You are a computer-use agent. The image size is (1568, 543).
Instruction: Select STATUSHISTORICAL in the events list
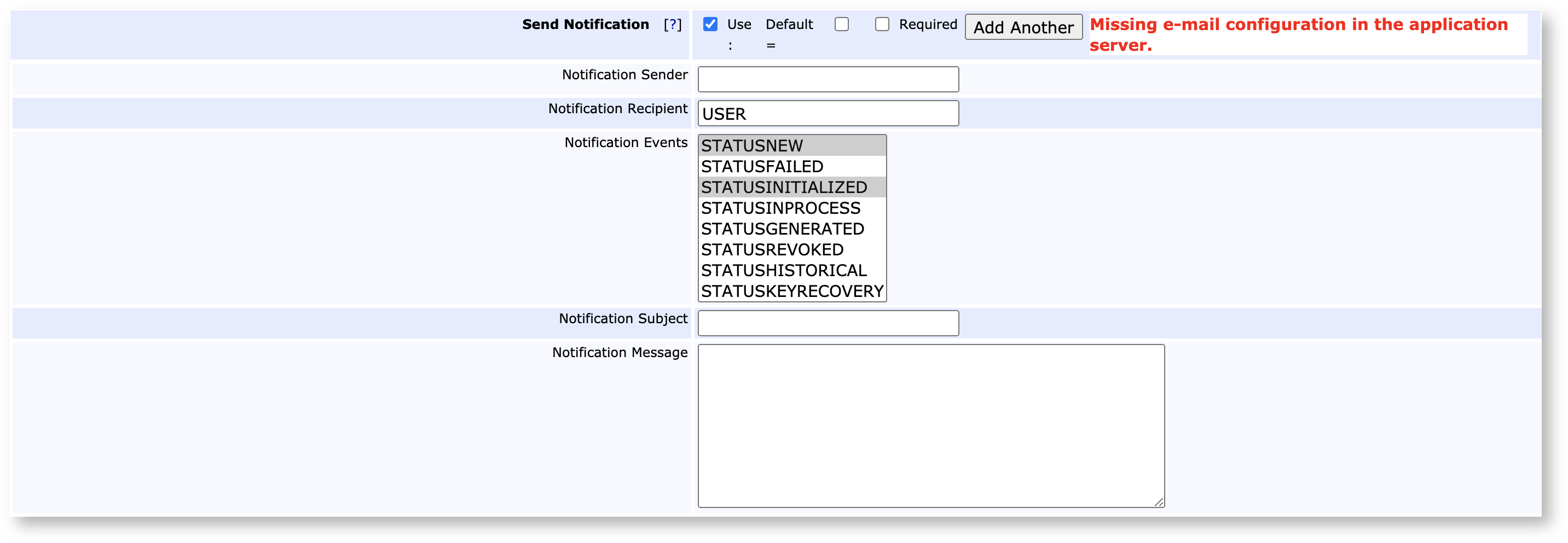click(x=791, y=270)
